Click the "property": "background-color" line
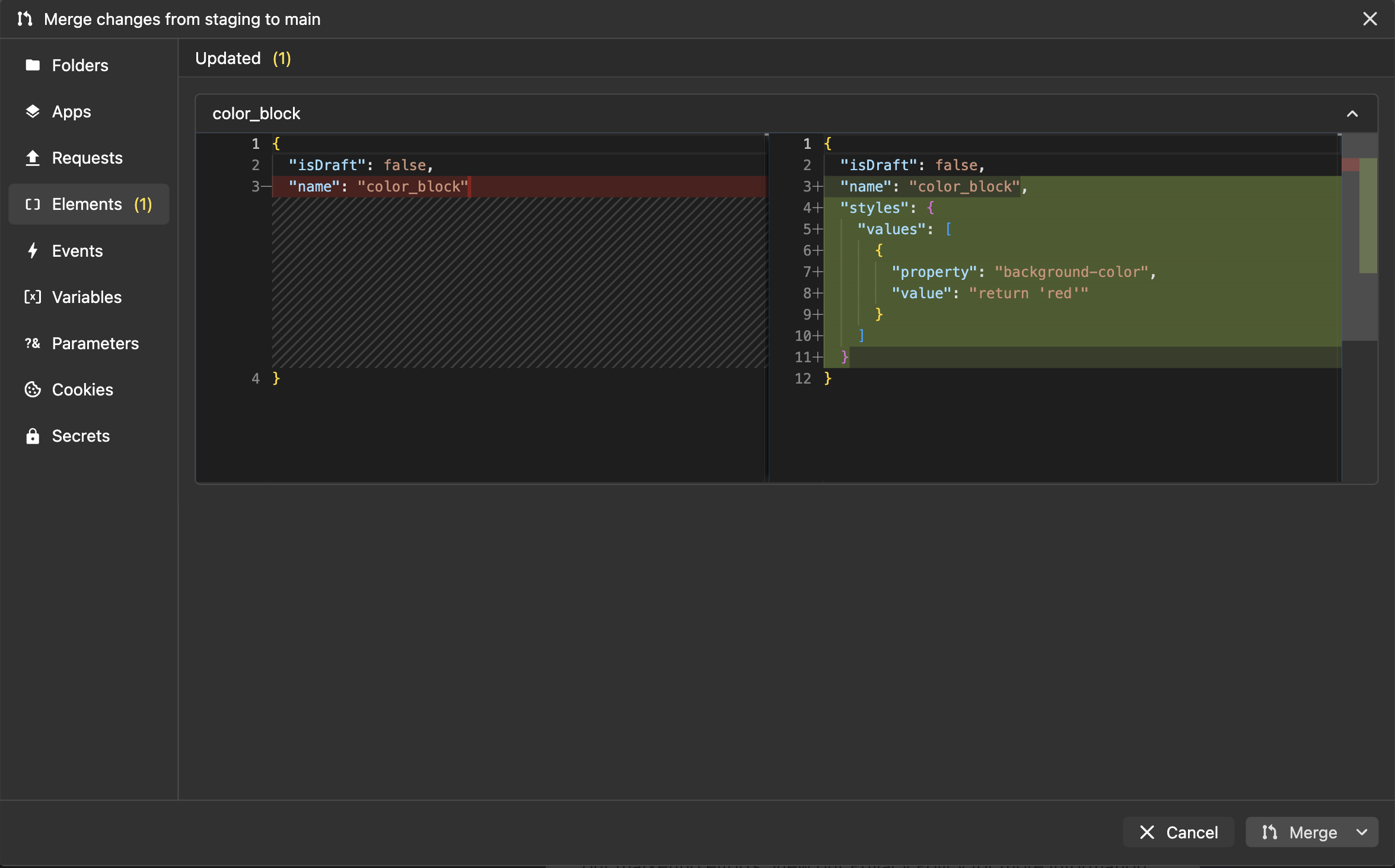The height and width of the screenshot is (868, 1395). click(1024, 272)
